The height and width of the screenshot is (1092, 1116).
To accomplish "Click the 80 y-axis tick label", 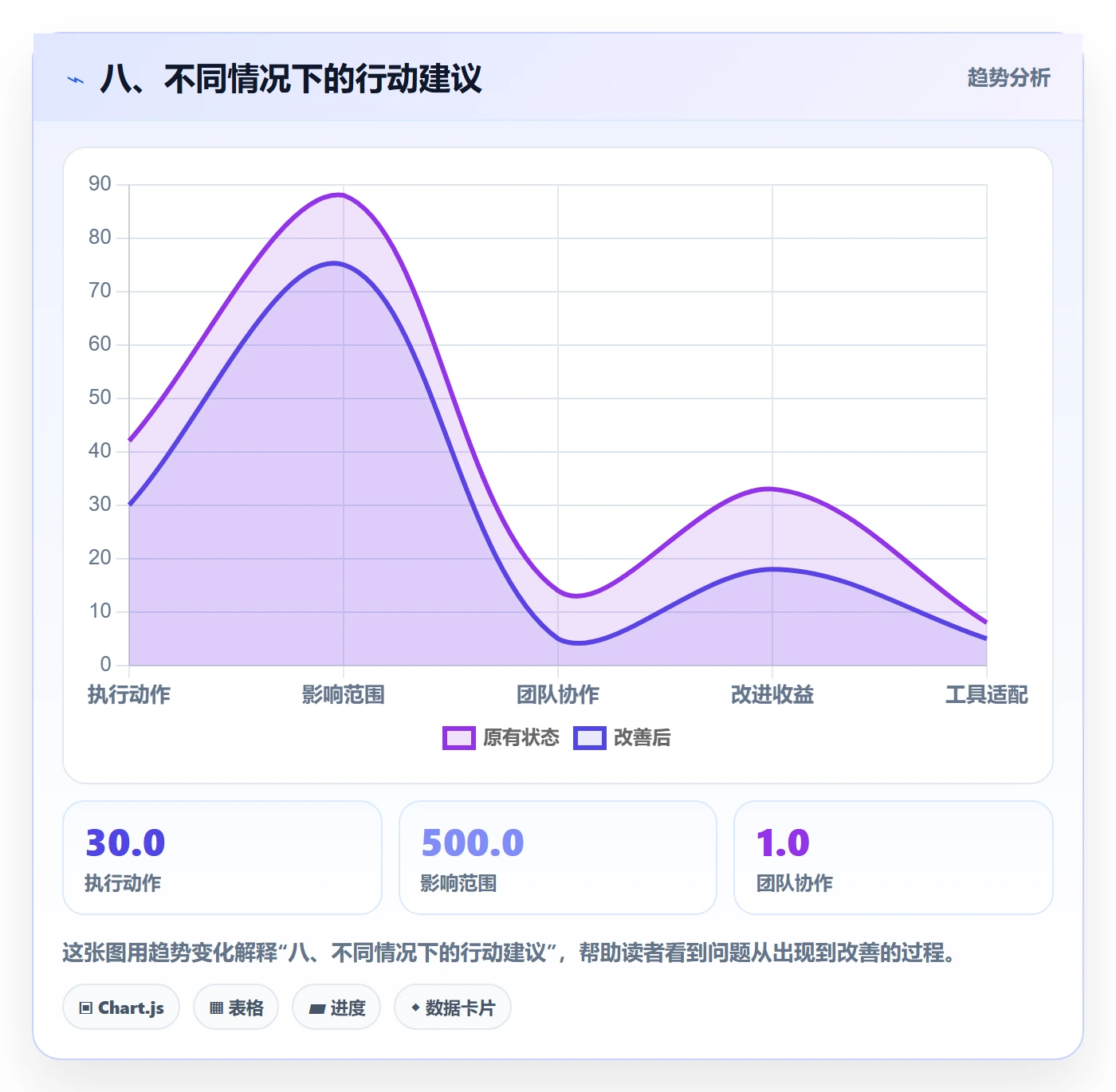I will pyautogui.click(x=100, y=238).
